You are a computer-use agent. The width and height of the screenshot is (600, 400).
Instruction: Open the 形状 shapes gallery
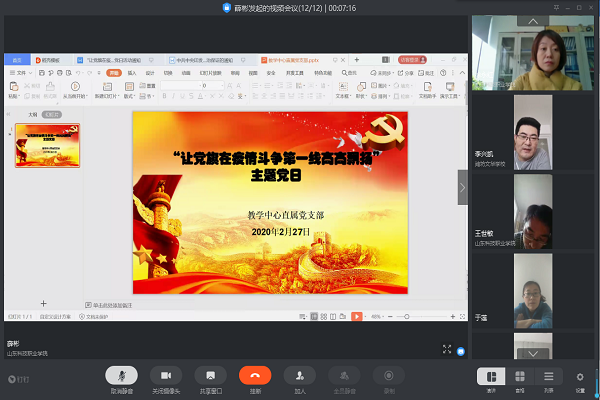(361, 90)
